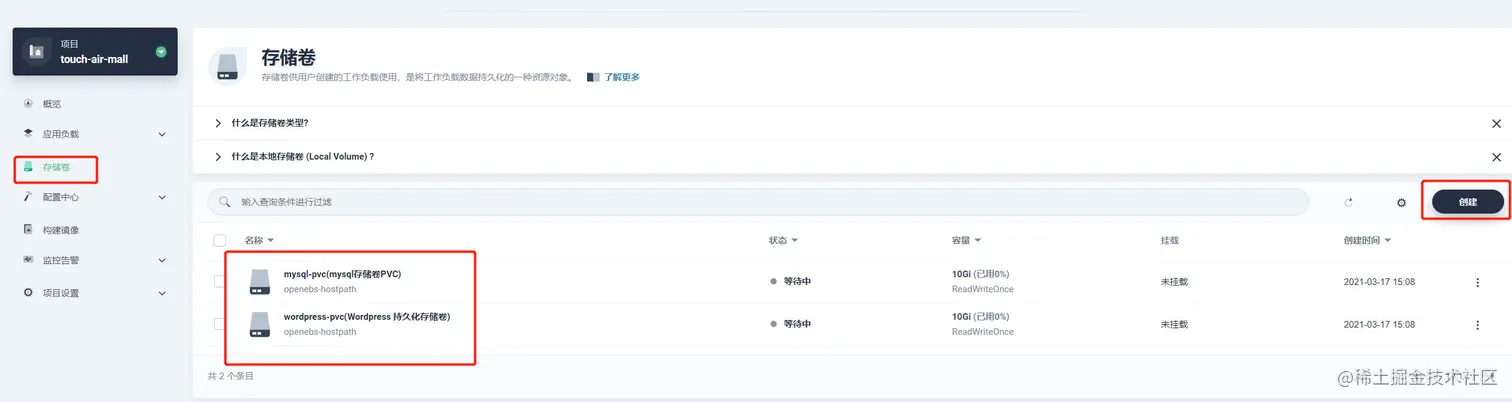
Task: Sort by the 创建时间 column header
Action: (x=1367, y=241)
